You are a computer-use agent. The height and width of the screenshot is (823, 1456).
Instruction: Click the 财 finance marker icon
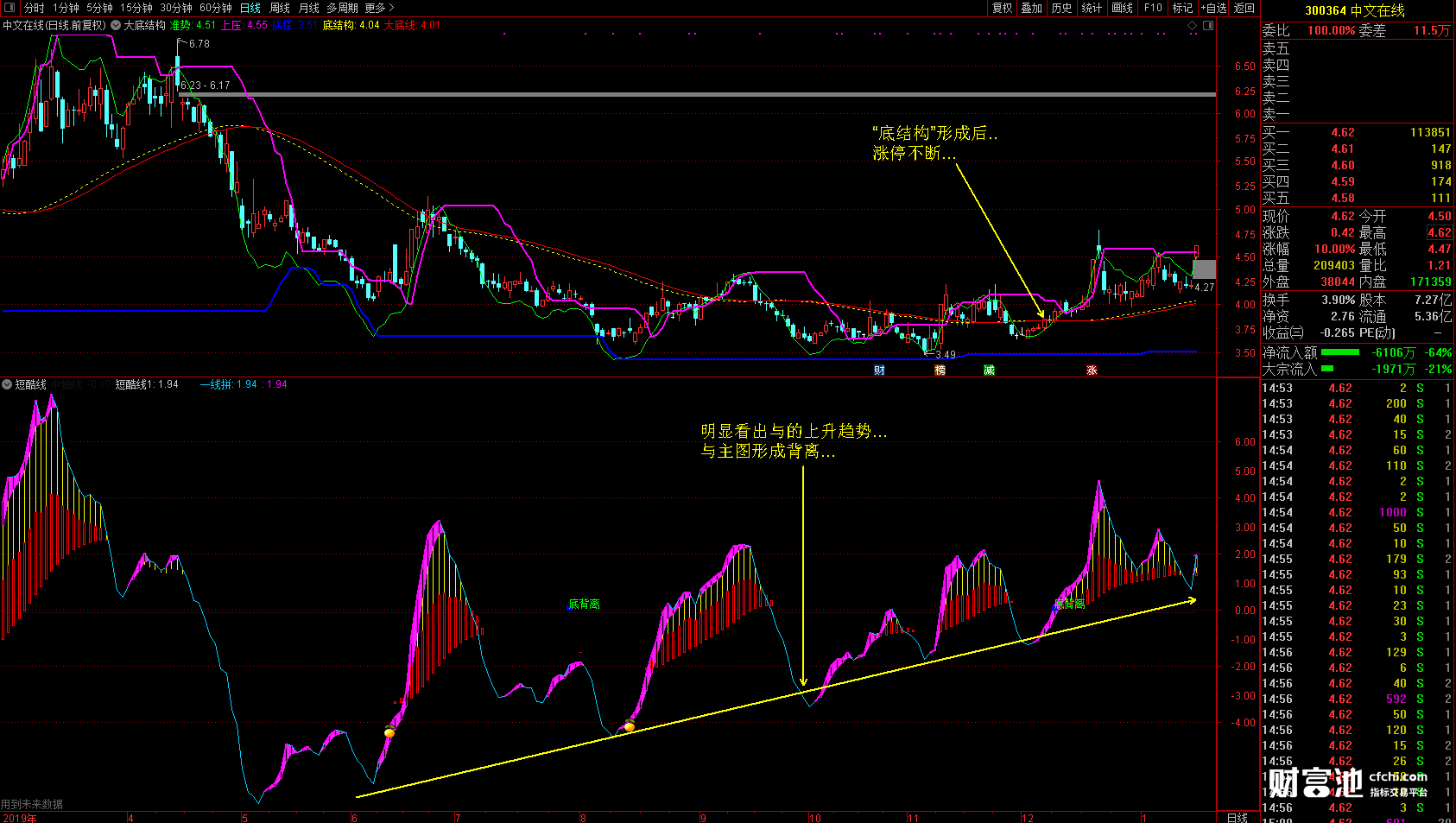click(879, 370)
